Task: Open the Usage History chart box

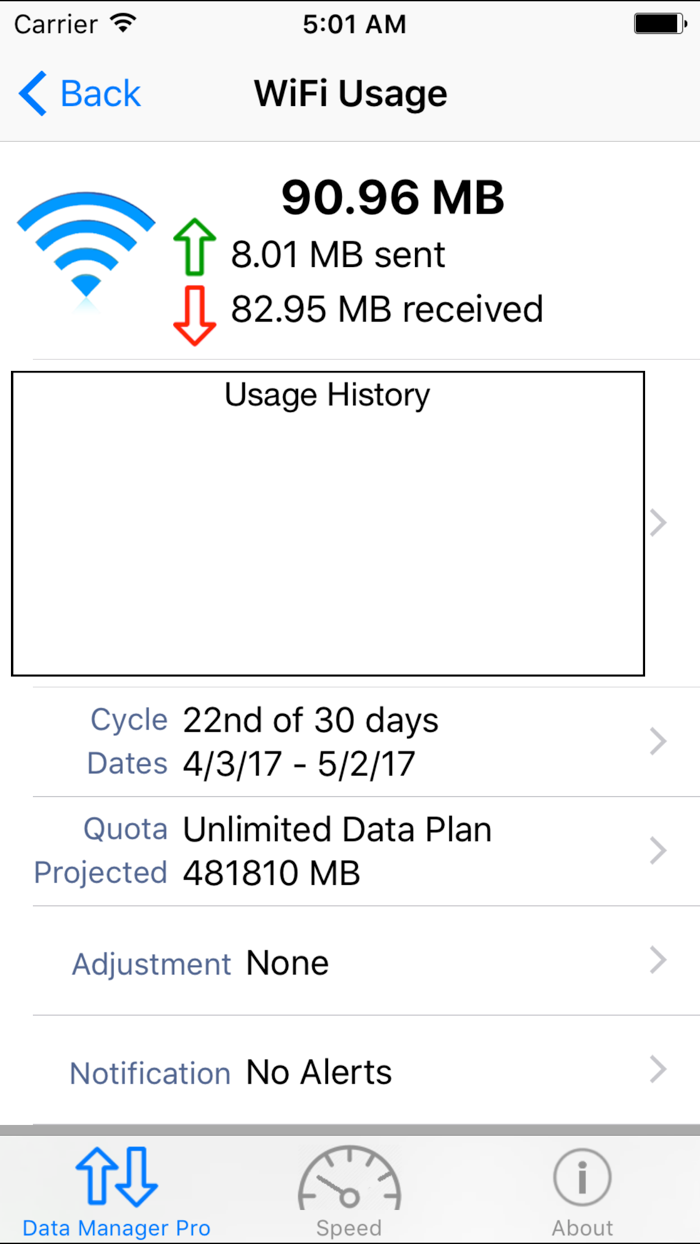Action: point(328,524)
